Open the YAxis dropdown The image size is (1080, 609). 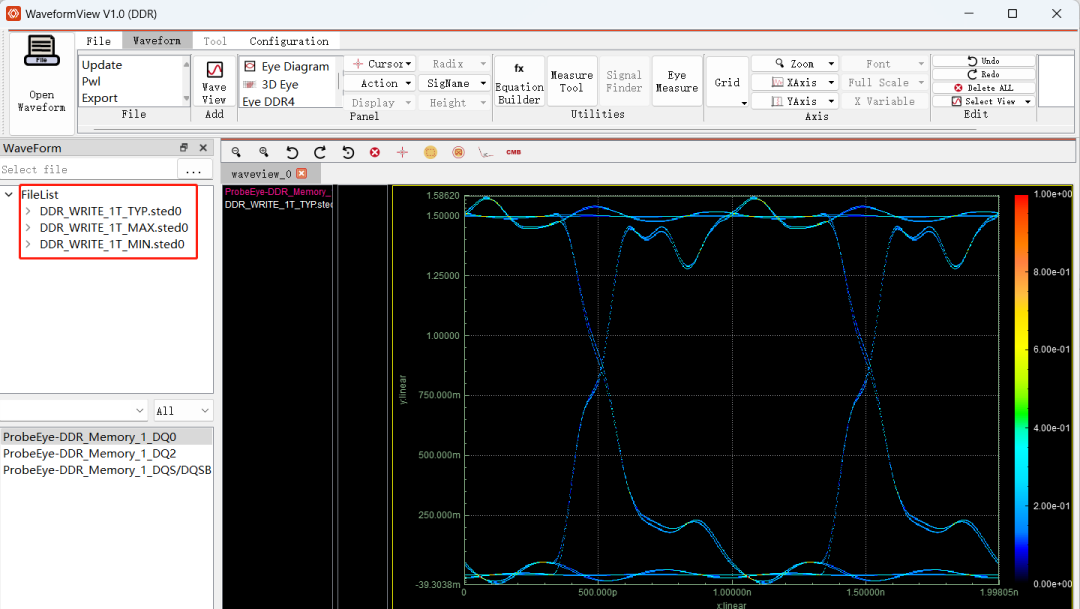coord(795,101)
